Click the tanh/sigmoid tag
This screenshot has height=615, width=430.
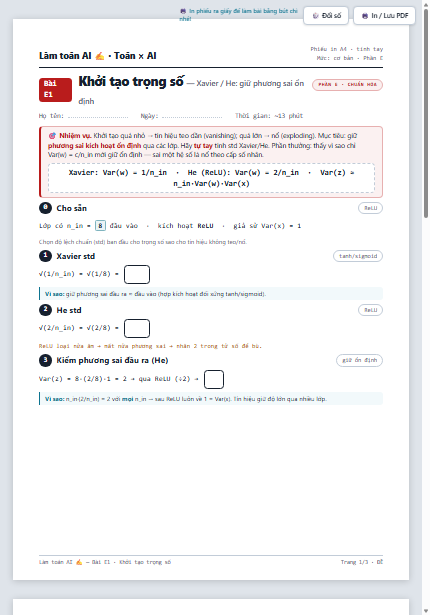pyautogui.click(x=358, y=256)
